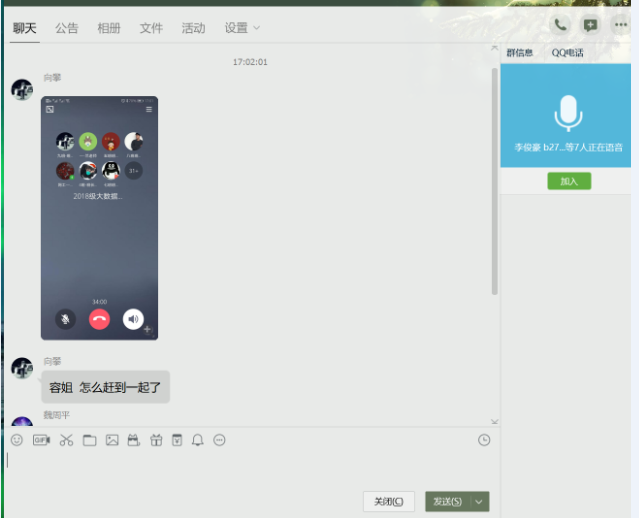Screen dimensions: 639x518
Task: Open the send options arrow beside 发送
Action: pyautogui.click(x=480, y=501)
